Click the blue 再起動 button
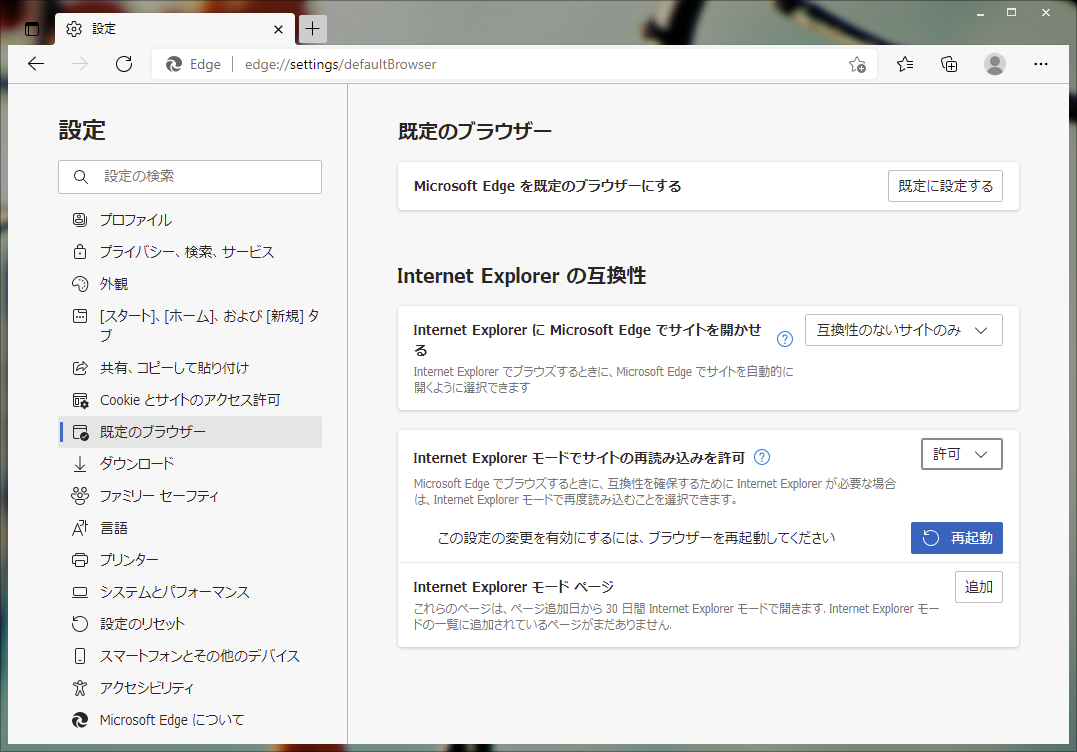This screenshot has height=752, width=1077. (957, 538)
